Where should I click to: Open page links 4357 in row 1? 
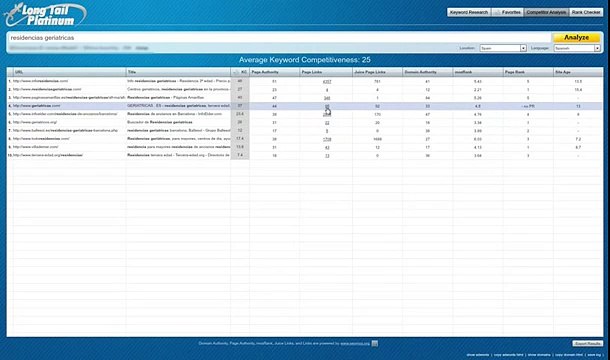(x=327, y=82)
